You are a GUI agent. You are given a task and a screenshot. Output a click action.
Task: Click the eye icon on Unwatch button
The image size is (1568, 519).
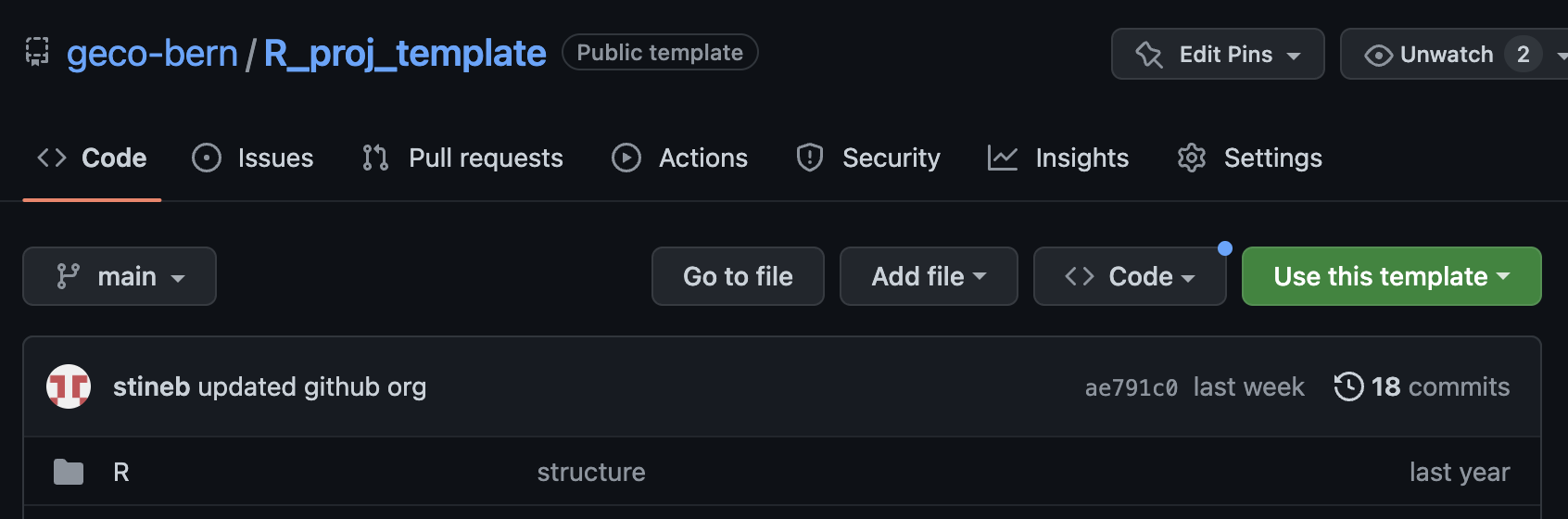[x=1378, y=56]
